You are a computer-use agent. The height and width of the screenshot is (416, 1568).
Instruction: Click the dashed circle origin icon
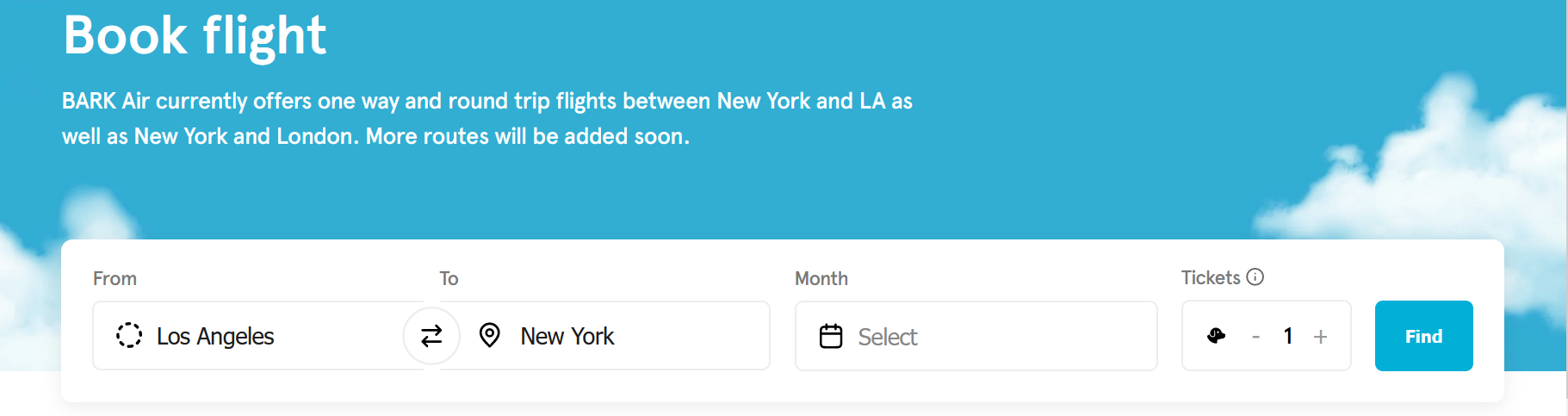click(x=129, y=335)
